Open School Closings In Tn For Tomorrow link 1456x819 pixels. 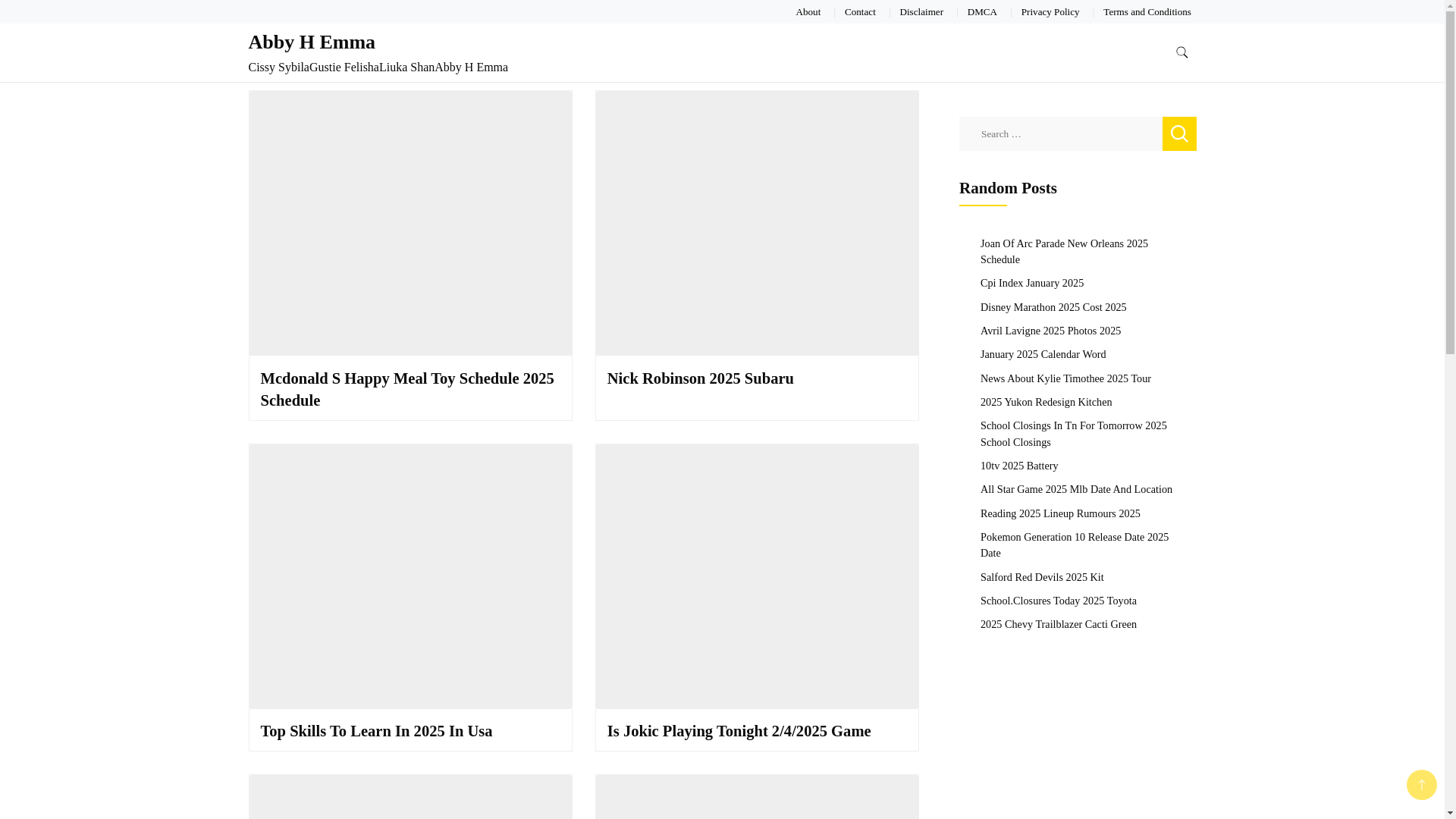coord(1073,434)
